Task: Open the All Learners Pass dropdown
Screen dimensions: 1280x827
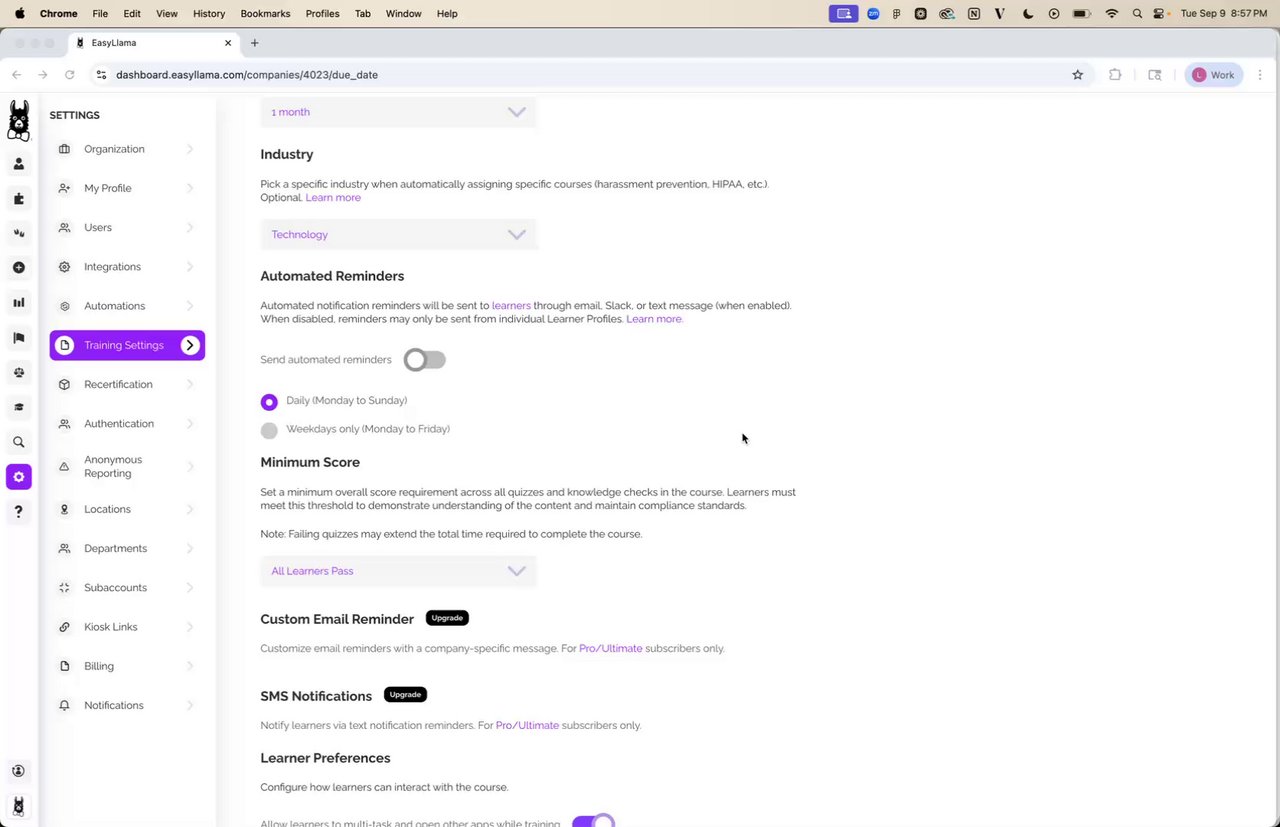Action: coord(398,571)
